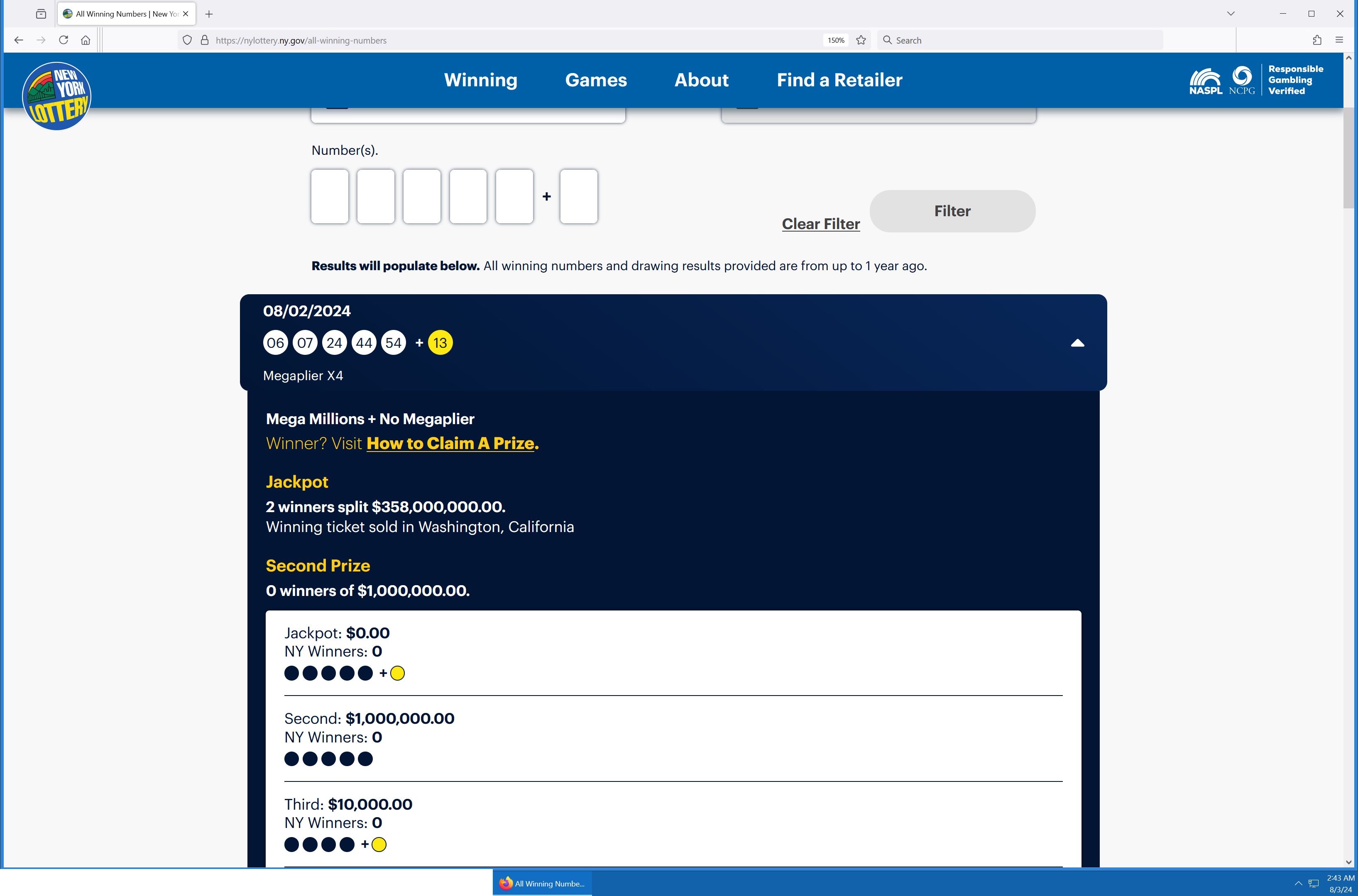Click the Second Prize heading
This screenshot has width=1358, height=896.
click(x=318, y=566)
